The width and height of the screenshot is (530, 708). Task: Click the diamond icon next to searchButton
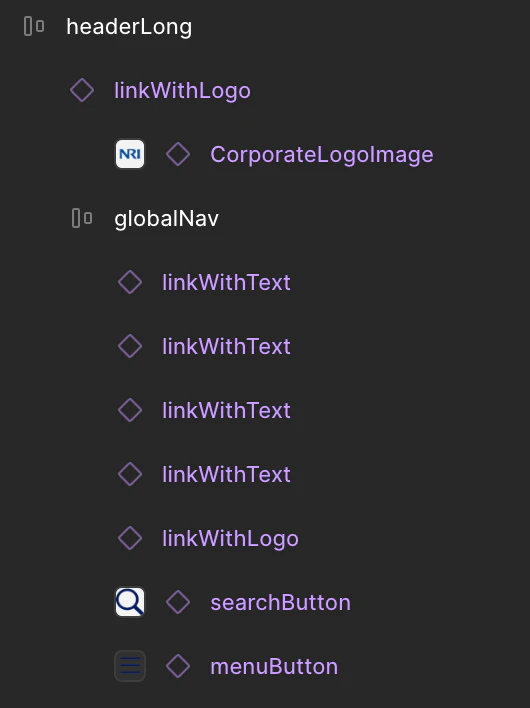point(178,602)
